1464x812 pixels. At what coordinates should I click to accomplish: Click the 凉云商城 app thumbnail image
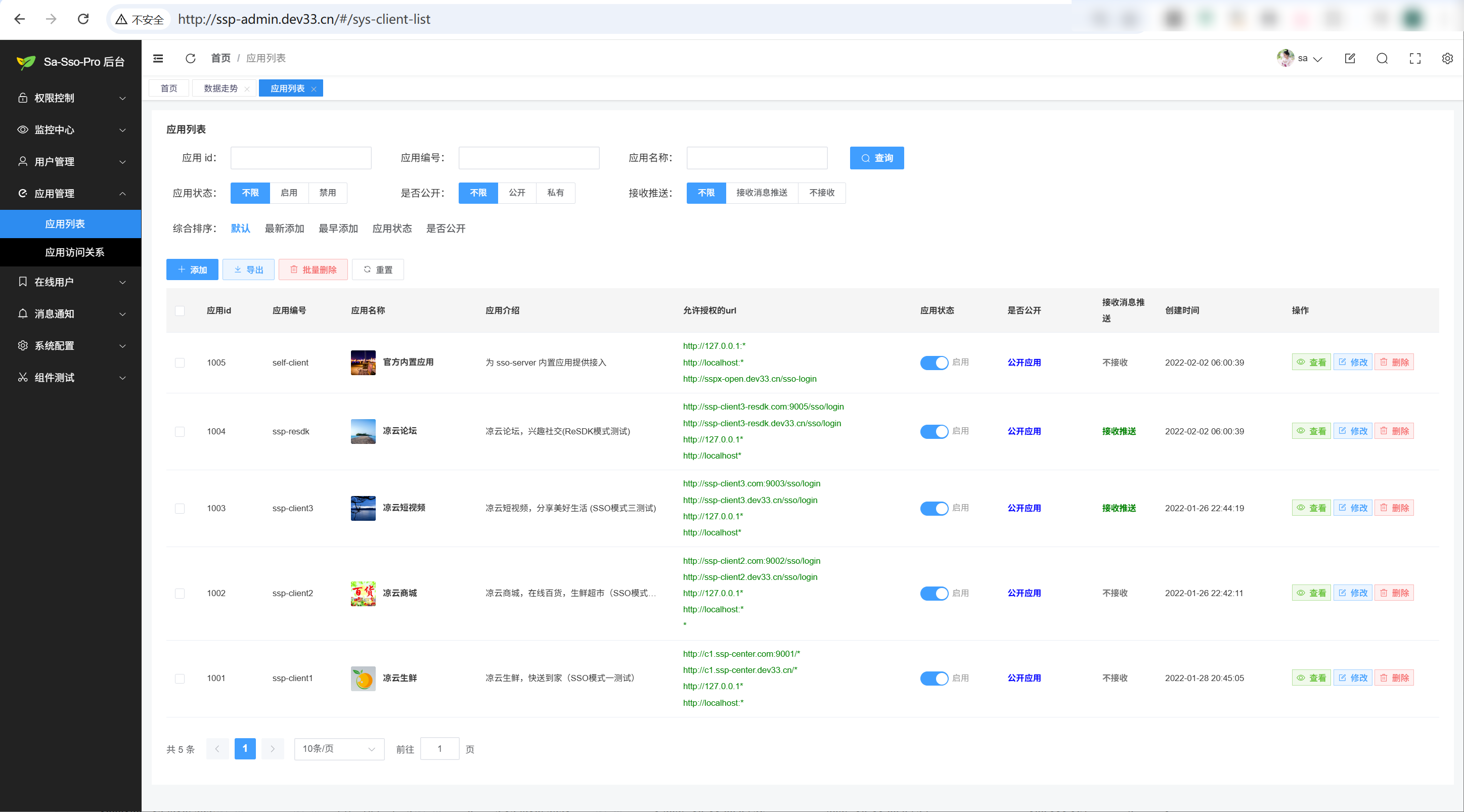click(363, 593)
